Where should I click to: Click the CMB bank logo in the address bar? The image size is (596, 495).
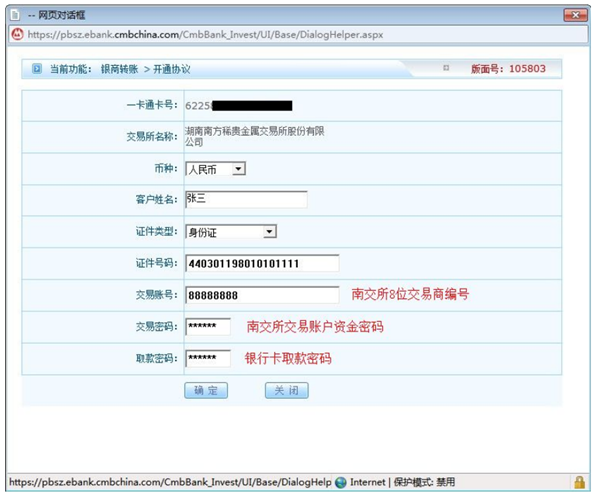point(17,34)
